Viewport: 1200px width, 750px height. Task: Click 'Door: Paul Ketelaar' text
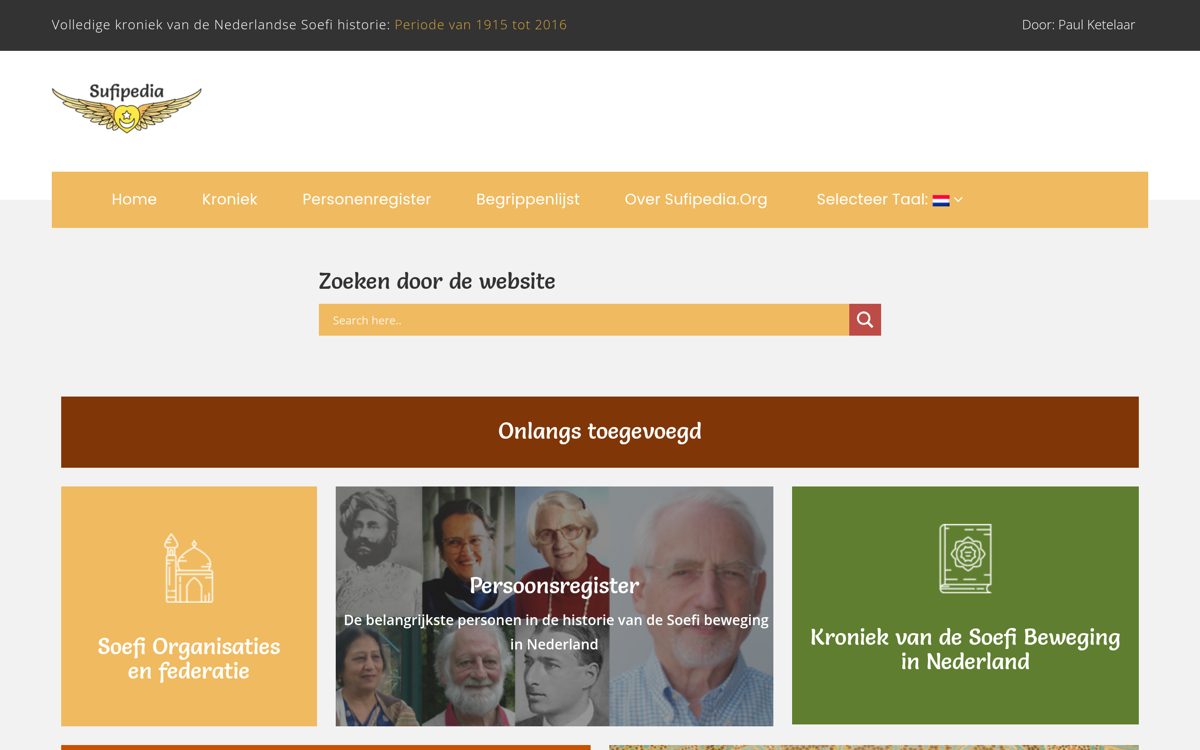[1078, 25]
